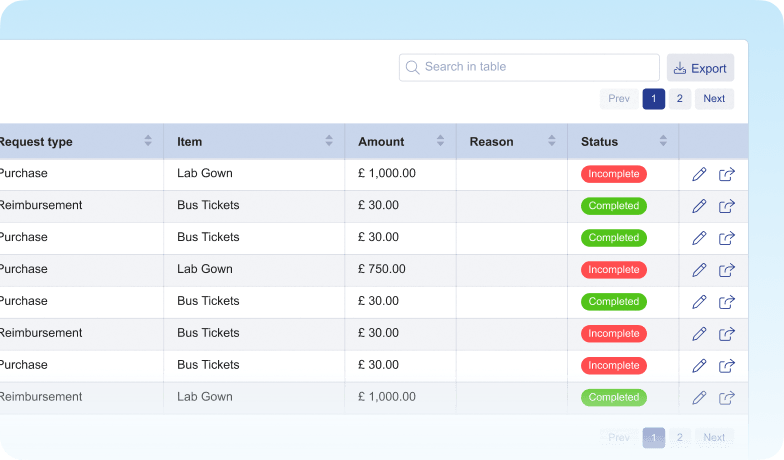Screen dimensions: 784x460
Task: Share the Incomplete Reimbursement Bus Tickets row
Action: (x=726, y=334)
